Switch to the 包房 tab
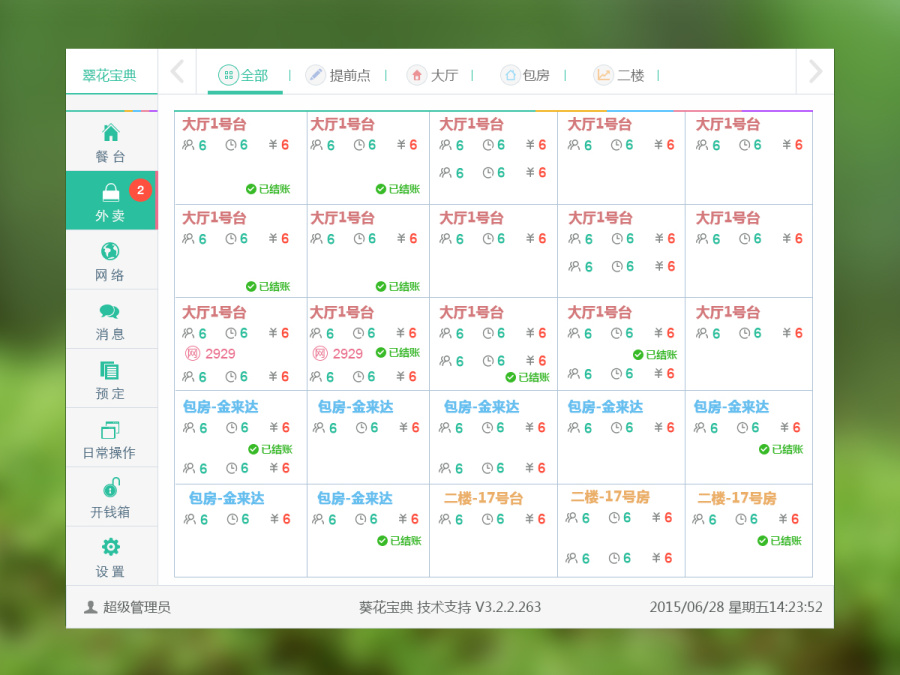Viewport: 900px width, 675px height. click(x=527, y=74)
